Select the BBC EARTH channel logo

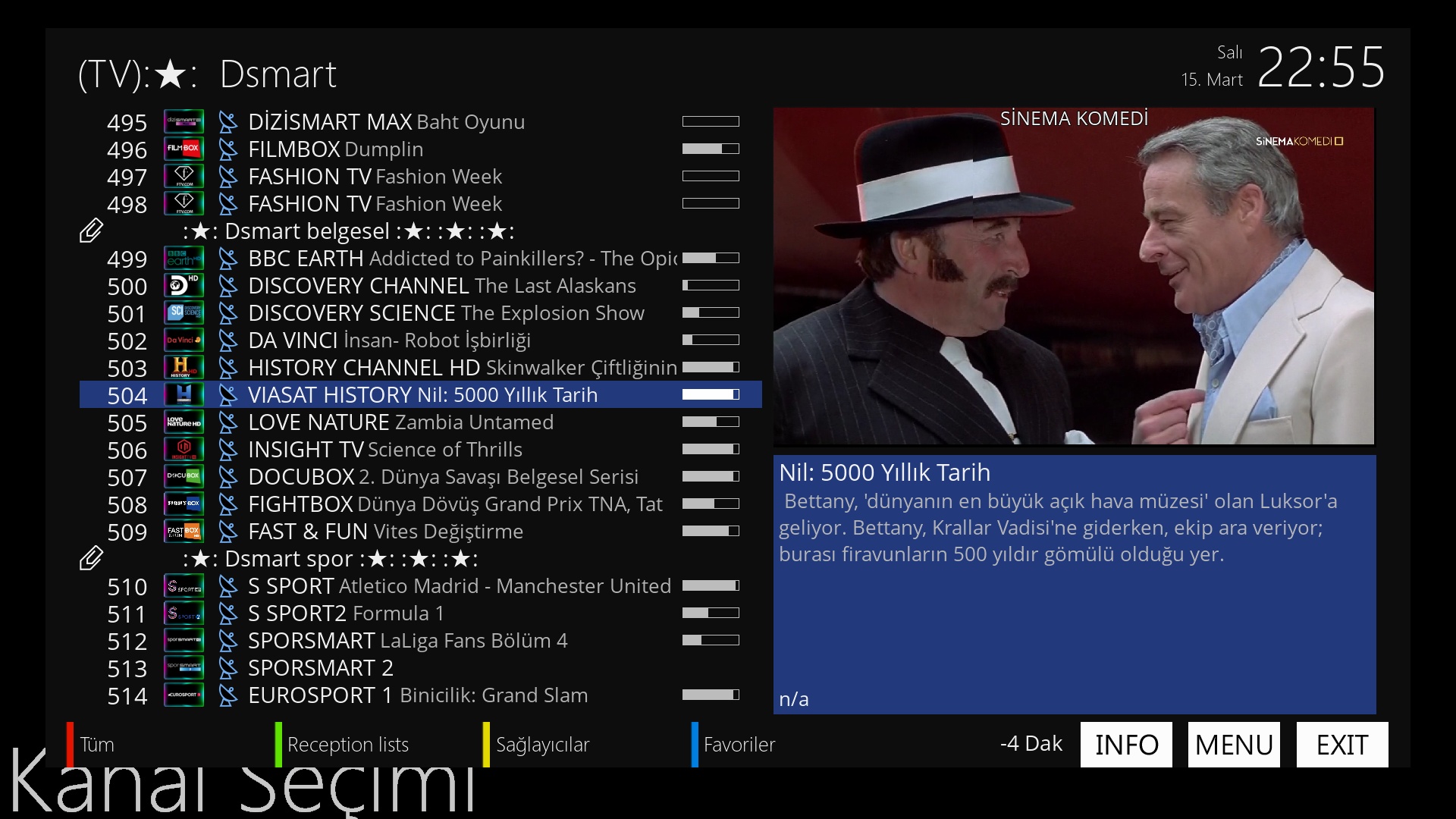pyautogui.click(x=184, y=258)
